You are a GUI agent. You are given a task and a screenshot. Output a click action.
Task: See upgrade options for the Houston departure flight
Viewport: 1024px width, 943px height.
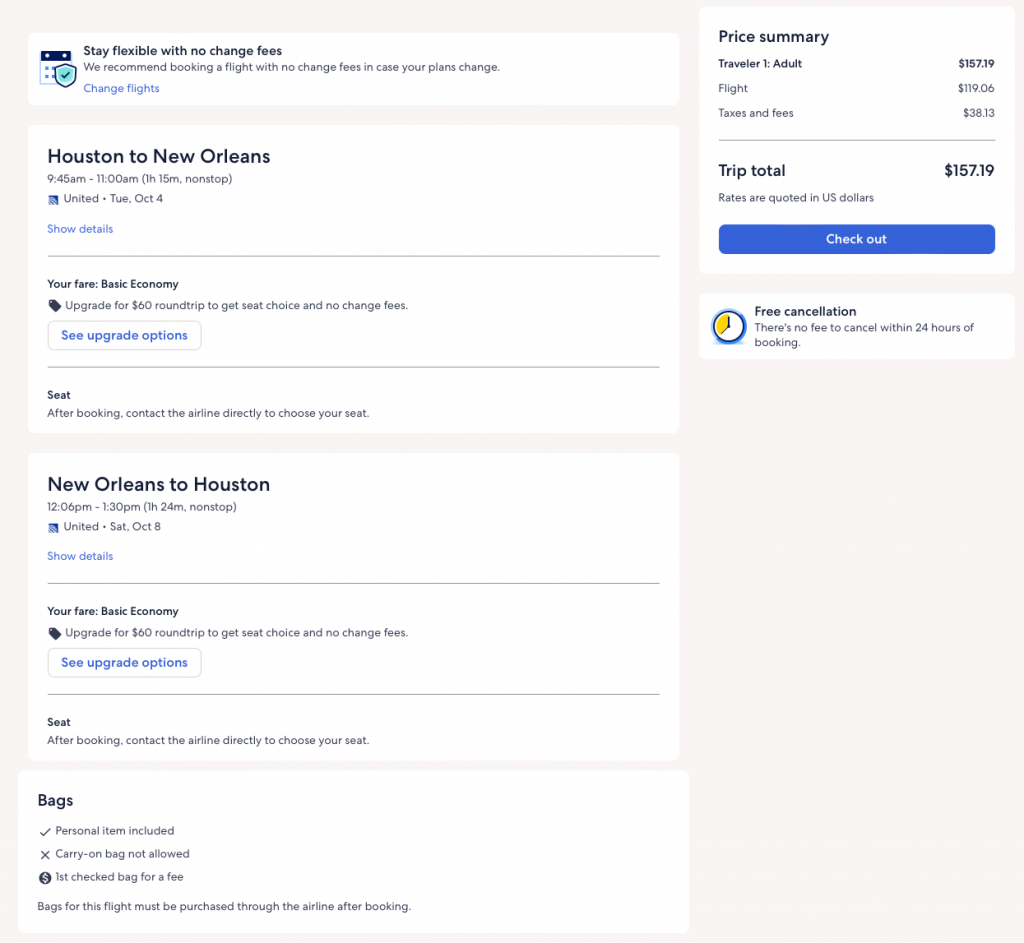[124, 335]
